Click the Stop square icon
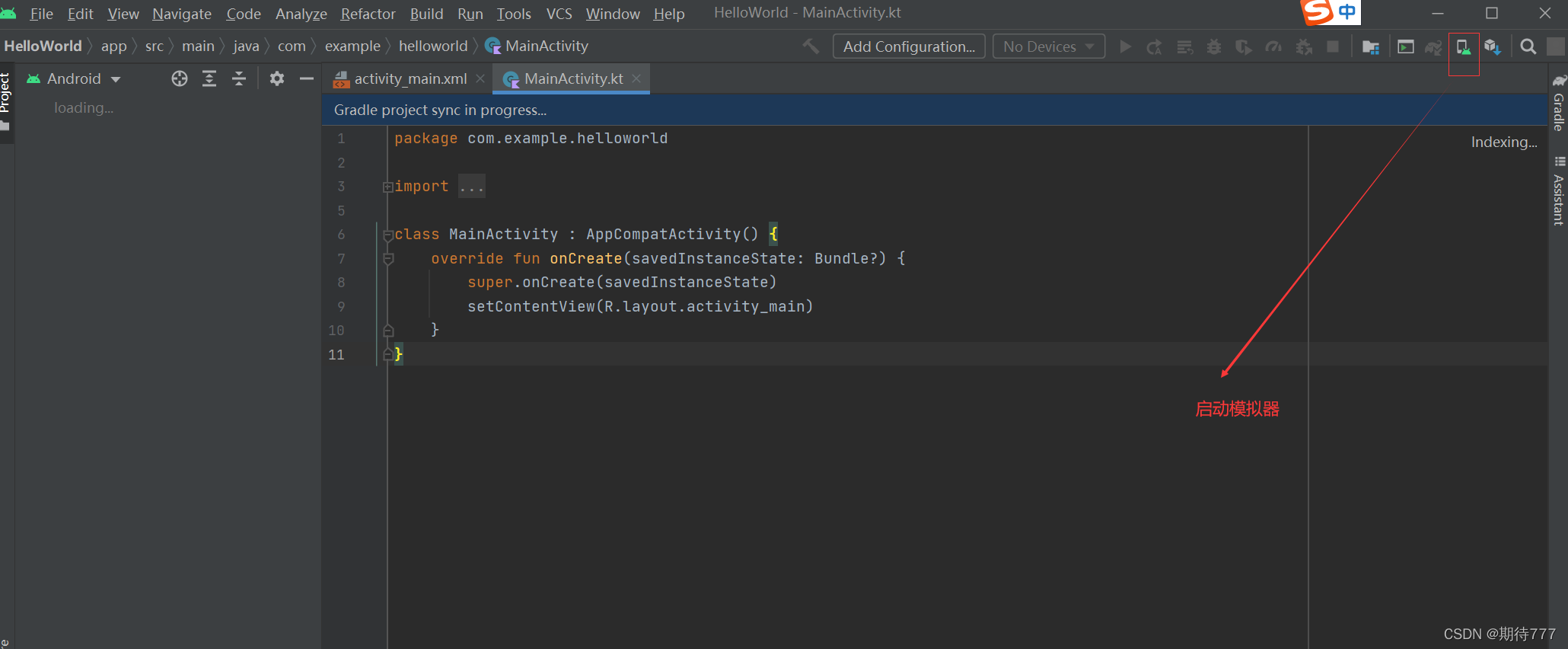1568x649 pixels. [x=1333, y=46]
